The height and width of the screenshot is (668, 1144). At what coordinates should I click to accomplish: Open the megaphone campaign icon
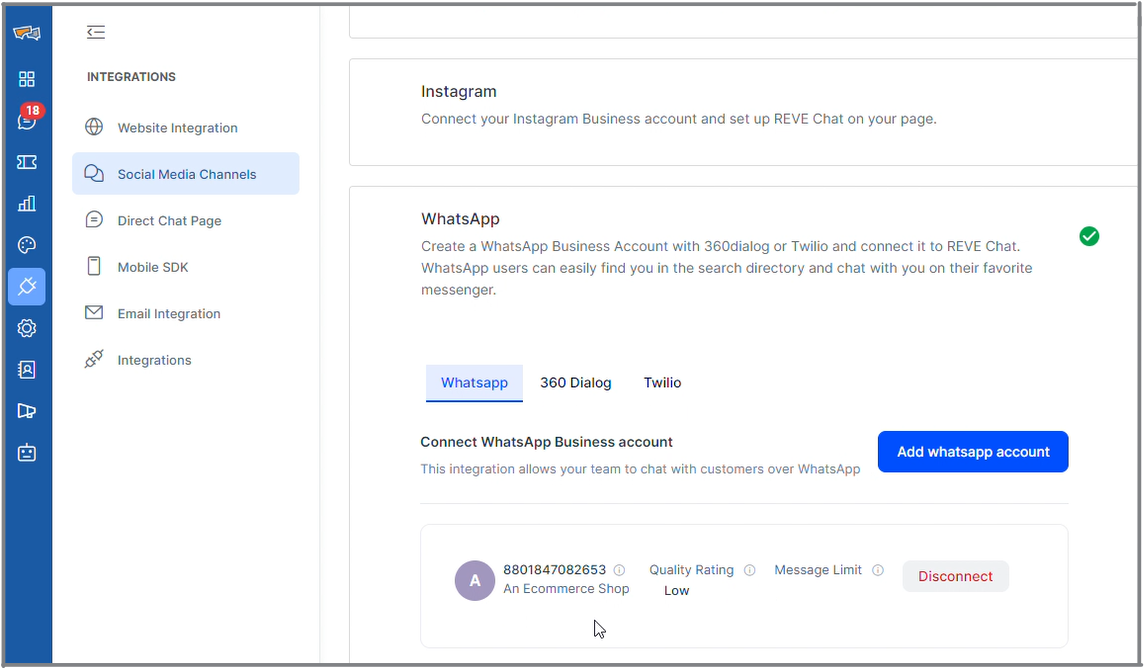coord(26,411)
